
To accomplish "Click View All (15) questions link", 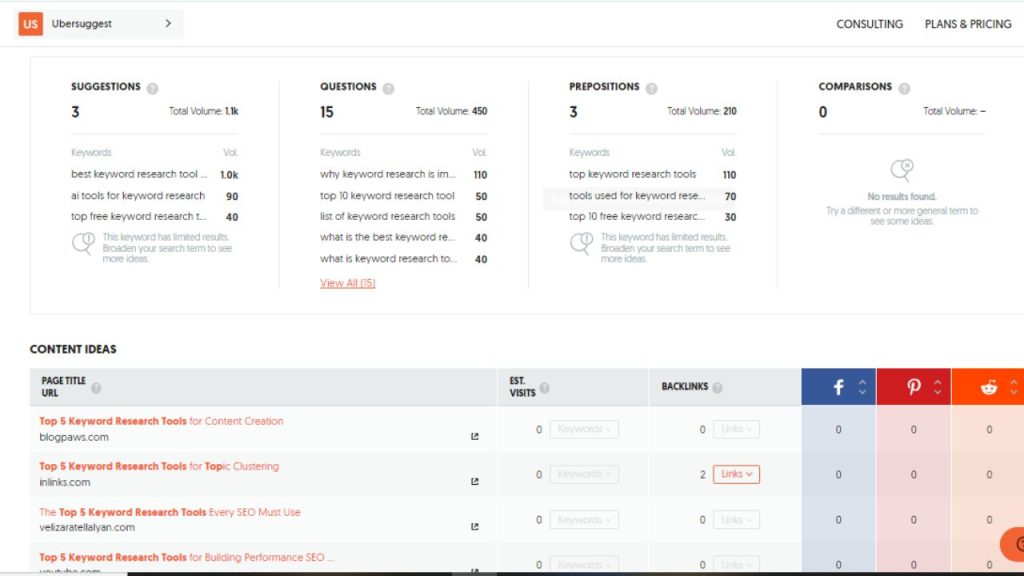I will (x=347, y=283).
